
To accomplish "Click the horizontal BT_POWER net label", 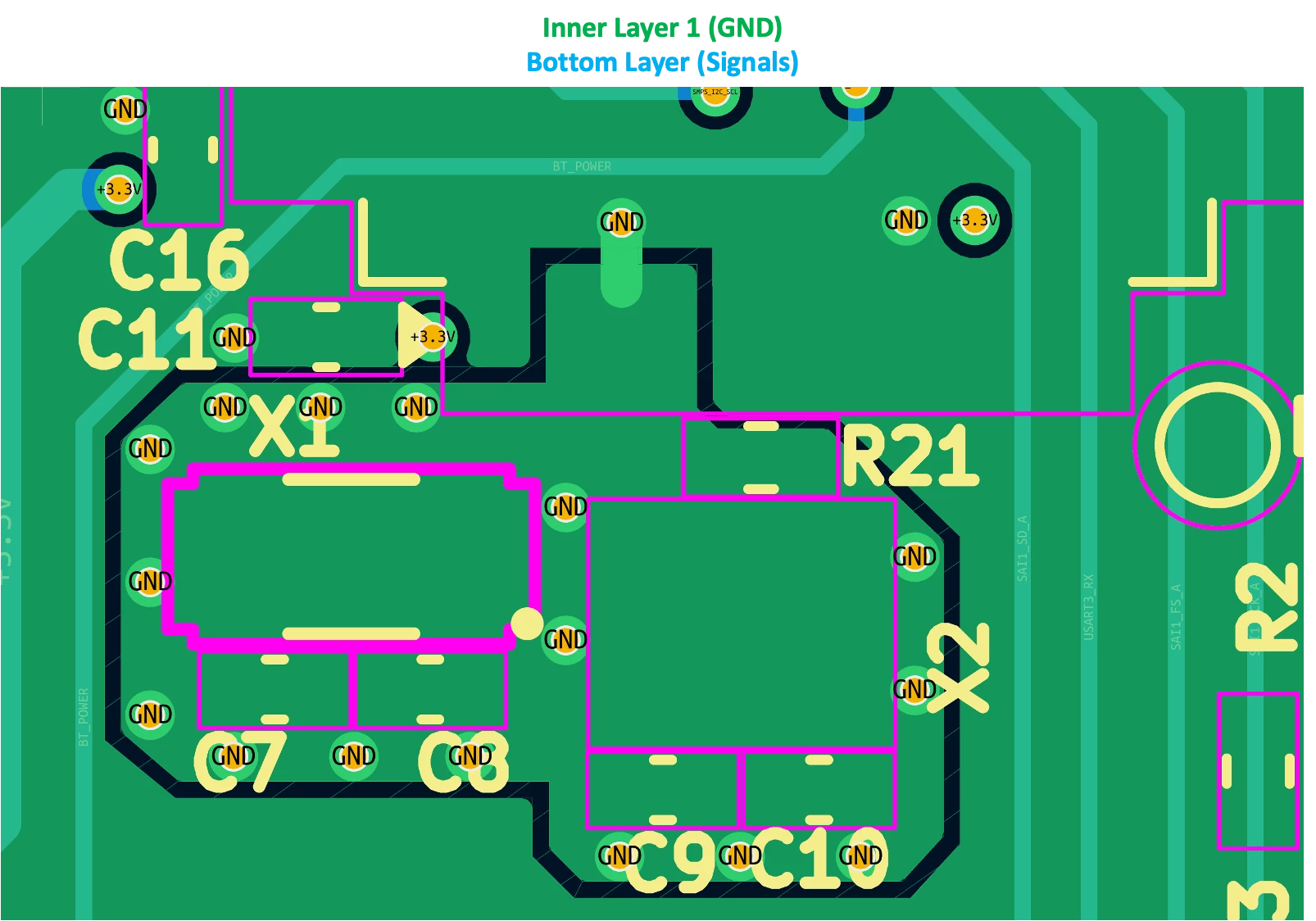I will coord(582,166).
